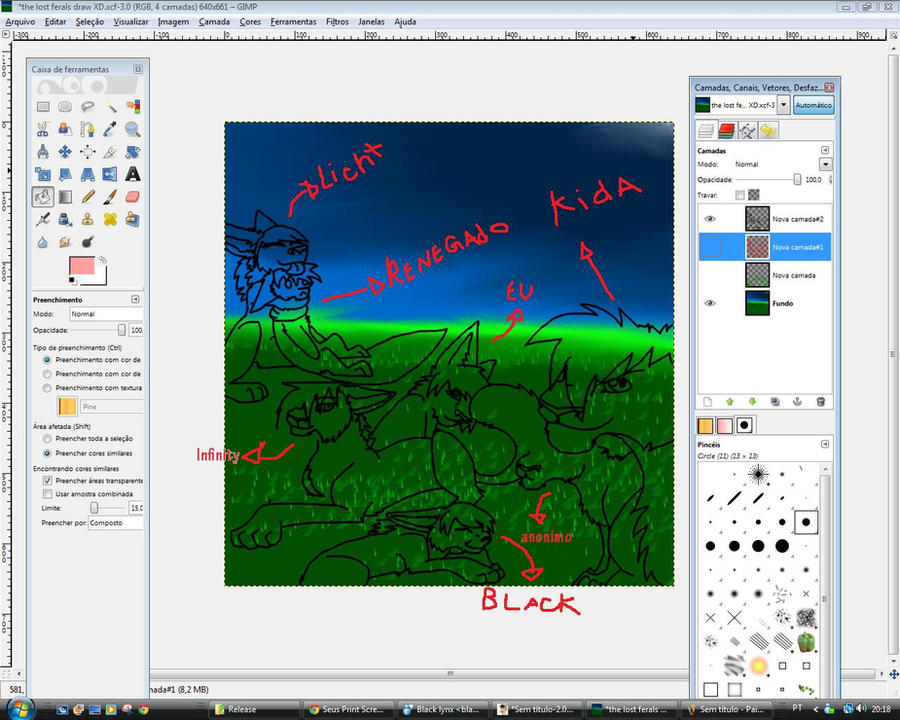Viewport: 900px width, 720px height.
Task: Anchor the floating layer
Action: (x=797, y=402)
